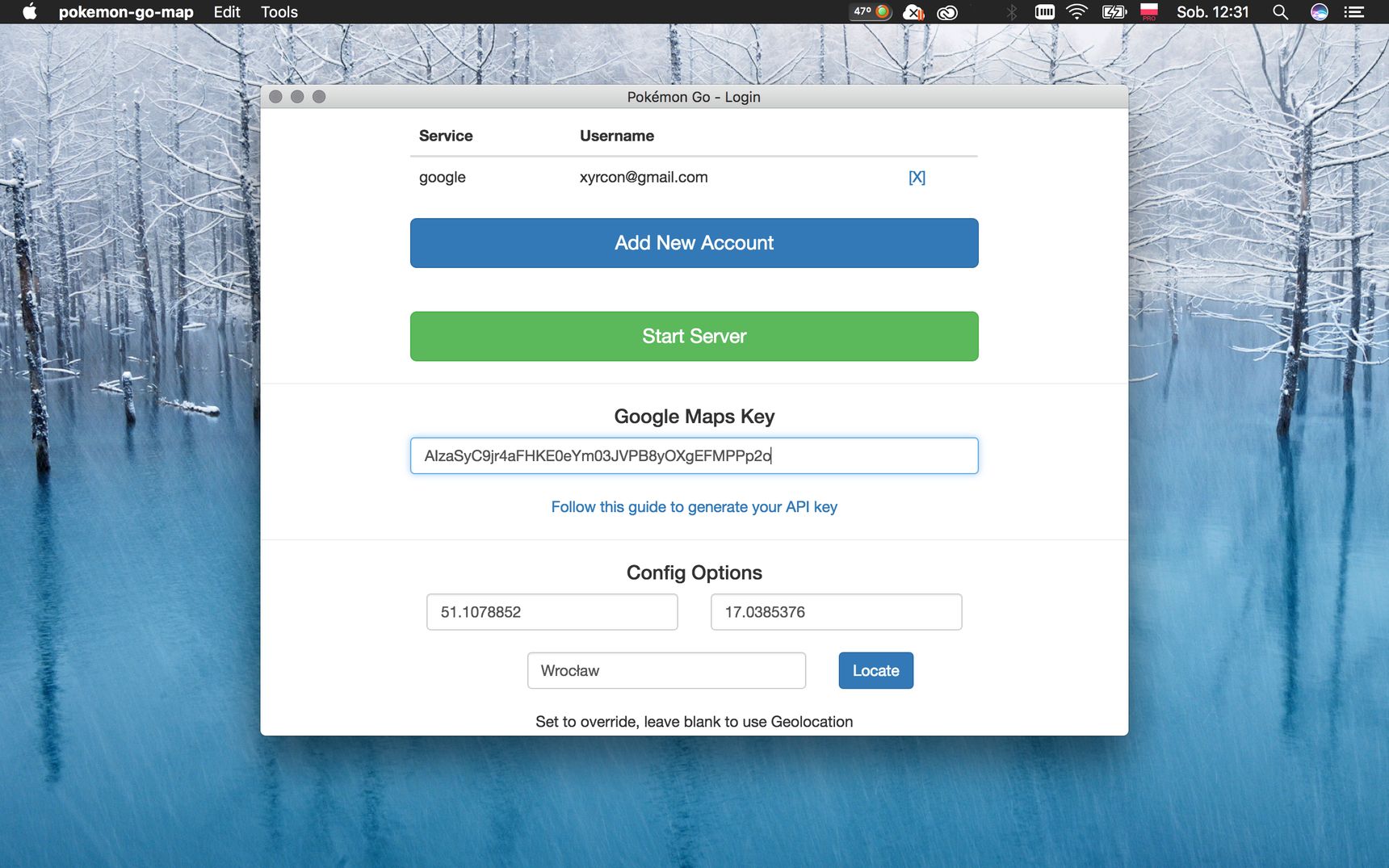Viewport: 1389px width, 868px height.
Task: Click the latitude field showing 51.1078852
Action: (x=552, y=612)
